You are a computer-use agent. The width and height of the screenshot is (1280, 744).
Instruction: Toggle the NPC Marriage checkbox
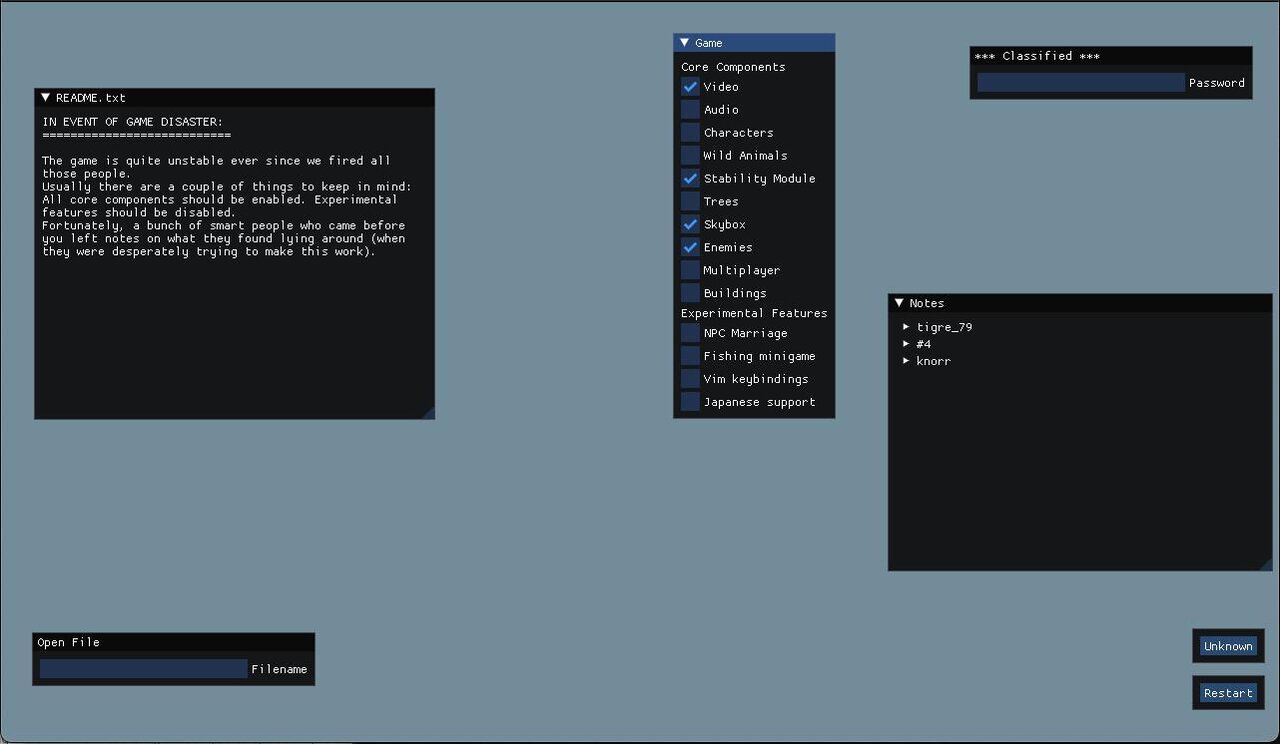click(690, 333)
